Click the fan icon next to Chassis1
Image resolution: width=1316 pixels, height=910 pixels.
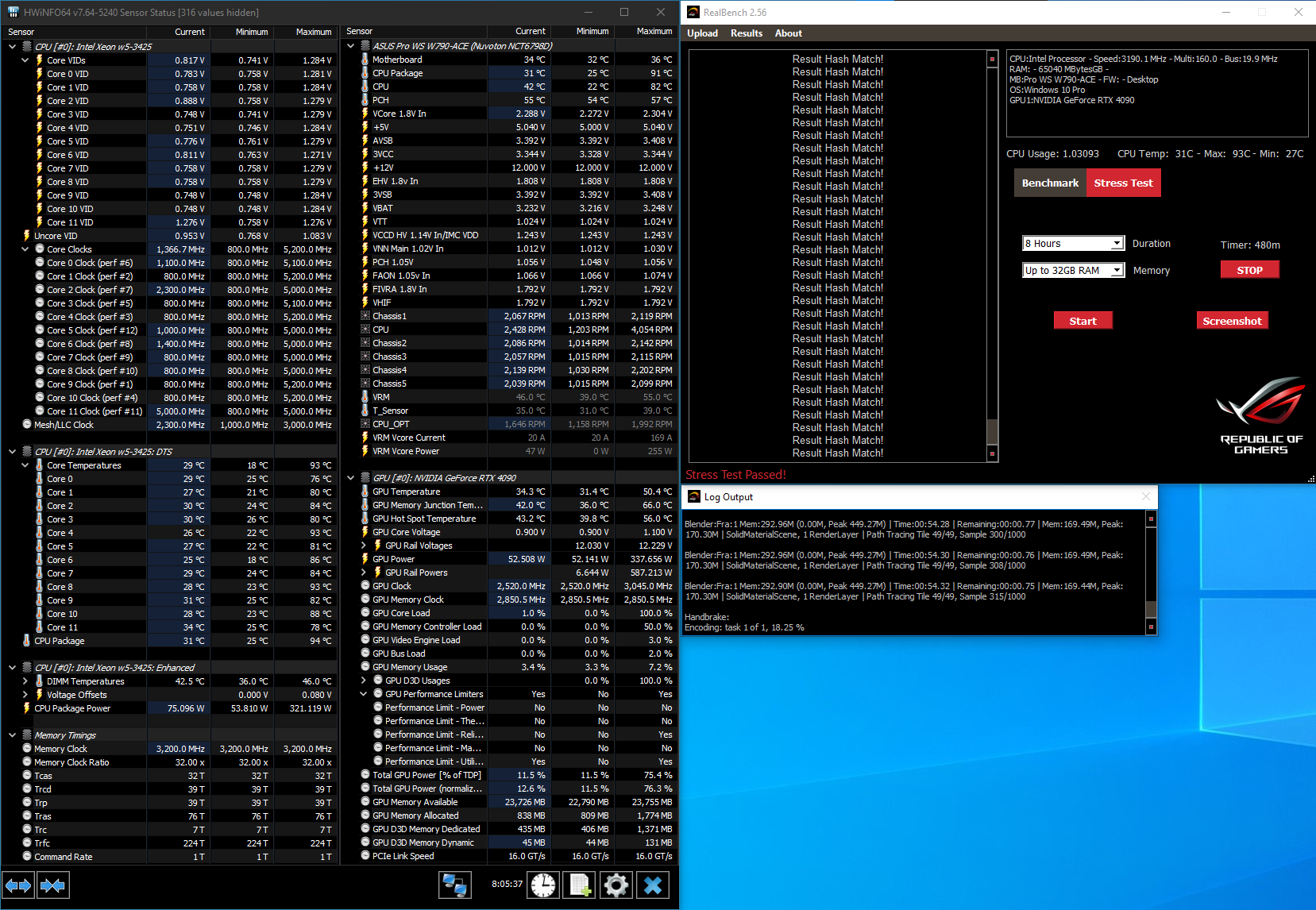click(x=365, y=315)
